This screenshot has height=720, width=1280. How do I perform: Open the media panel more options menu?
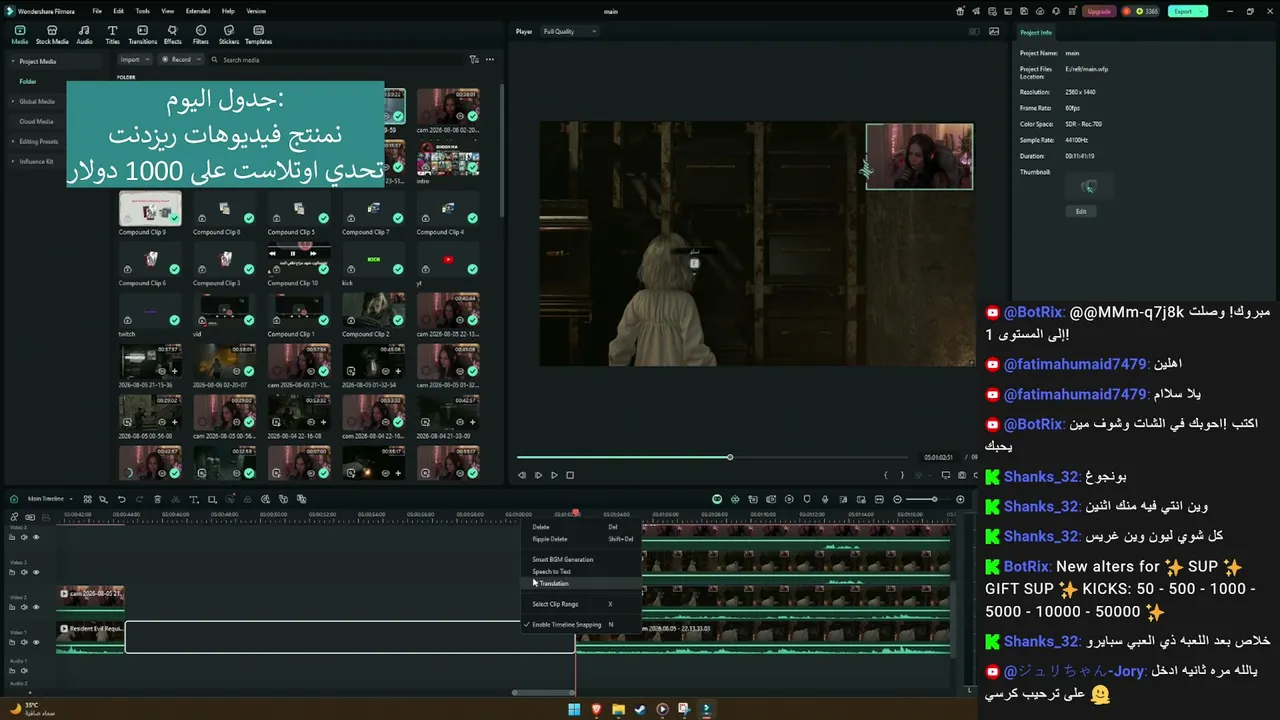click(x=490, y=60)
